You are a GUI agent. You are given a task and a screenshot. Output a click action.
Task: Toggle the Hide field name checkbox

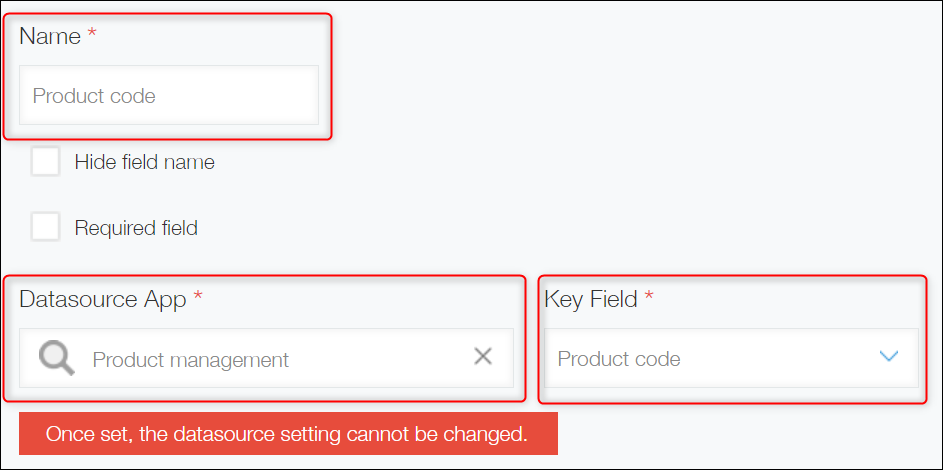[x=45, y=161]
